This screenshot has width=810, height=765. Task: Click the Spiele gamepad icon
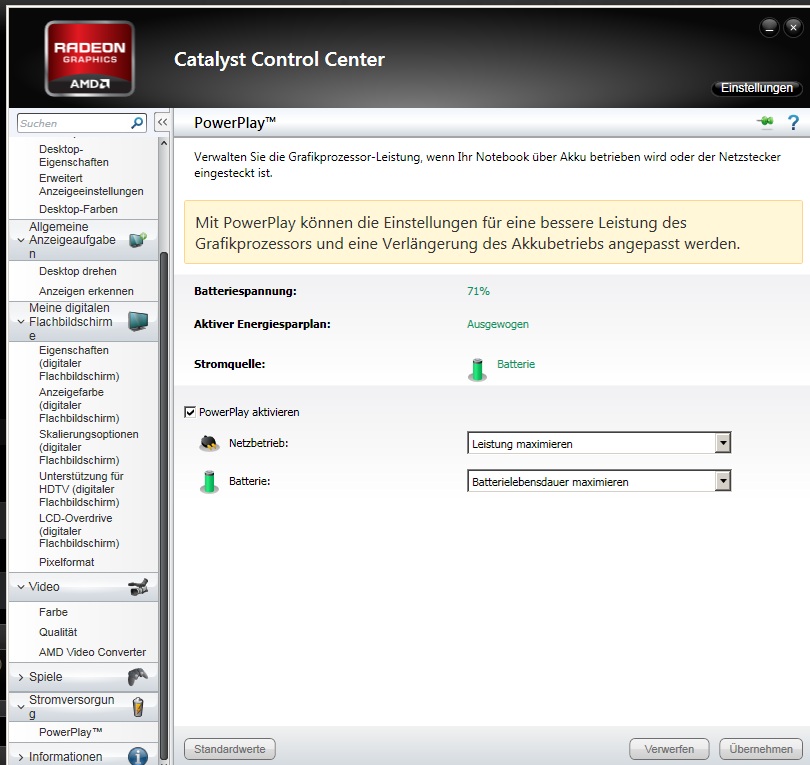[138, 677]
